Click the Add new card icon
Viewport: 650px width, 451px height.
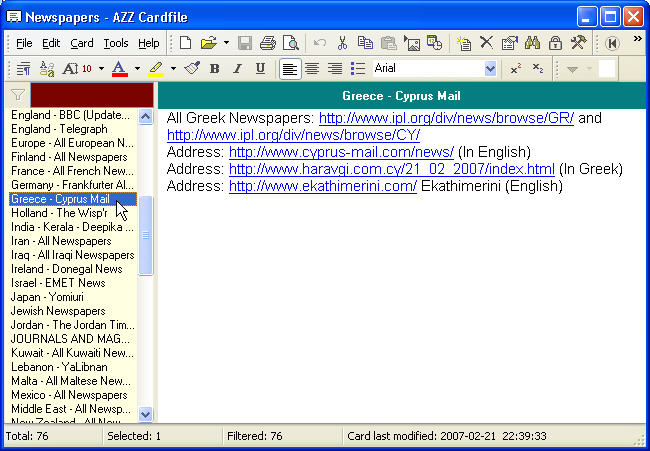tap(463, 43)
